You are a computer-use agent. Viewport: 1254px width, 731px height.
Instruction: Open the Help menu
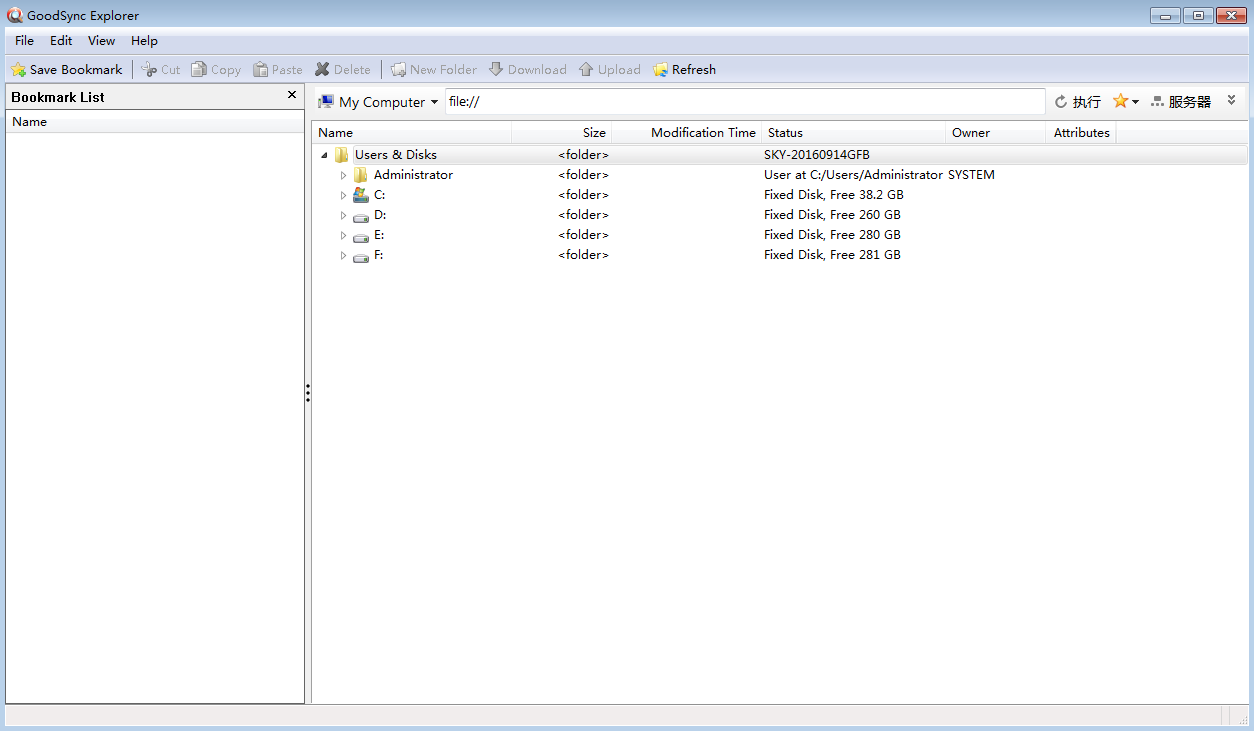(x=144, y=41)
